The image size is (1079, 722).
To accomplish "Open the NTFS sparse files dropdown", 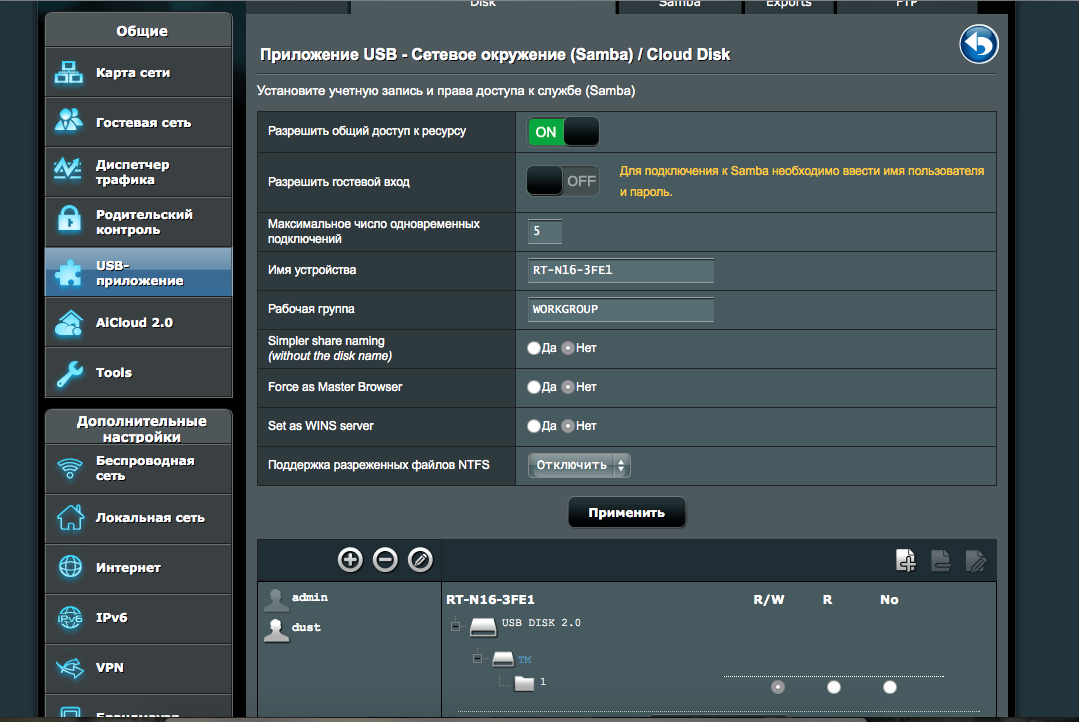I will pos(579,465).
